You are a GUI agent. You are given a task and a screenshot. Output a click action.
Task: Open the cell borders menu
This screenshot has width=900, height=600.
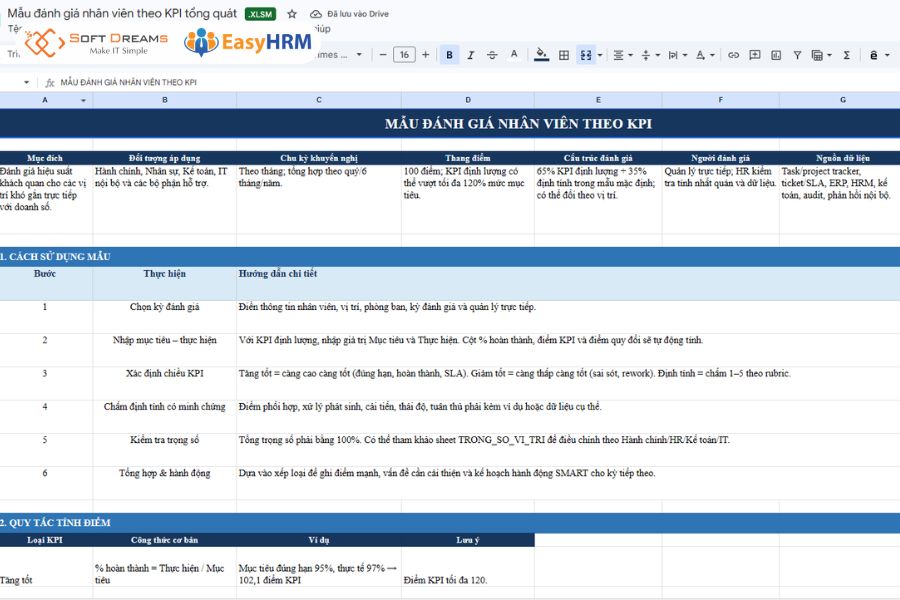(564, 55)
